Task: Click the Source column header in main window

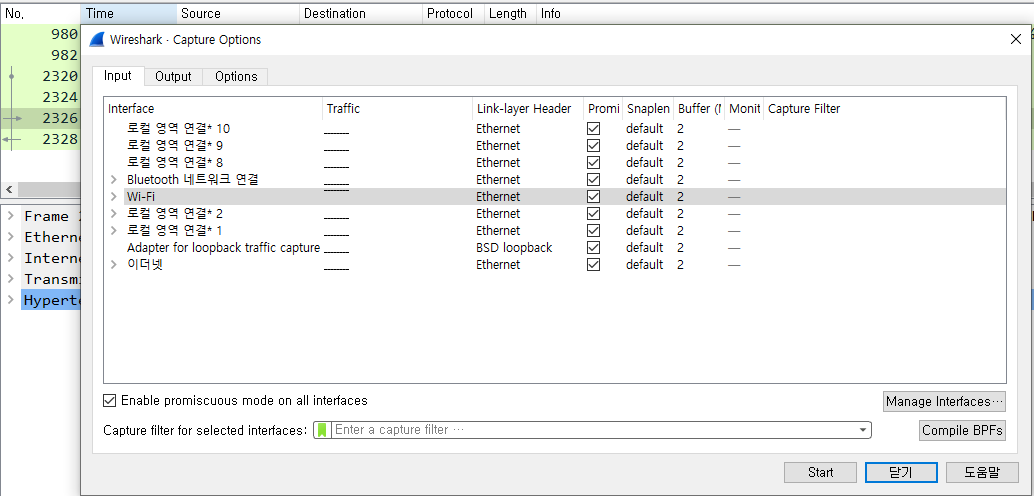Action: [x=238, y=13]
